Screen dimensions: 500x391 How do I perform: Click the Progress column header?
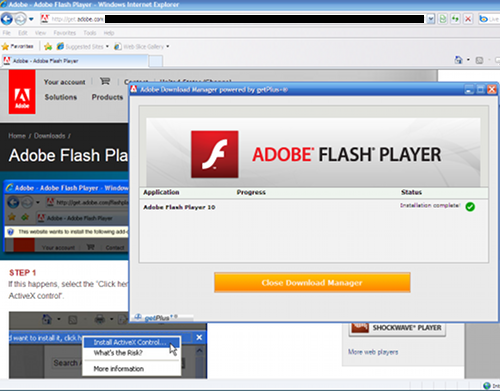pos(251,192)
